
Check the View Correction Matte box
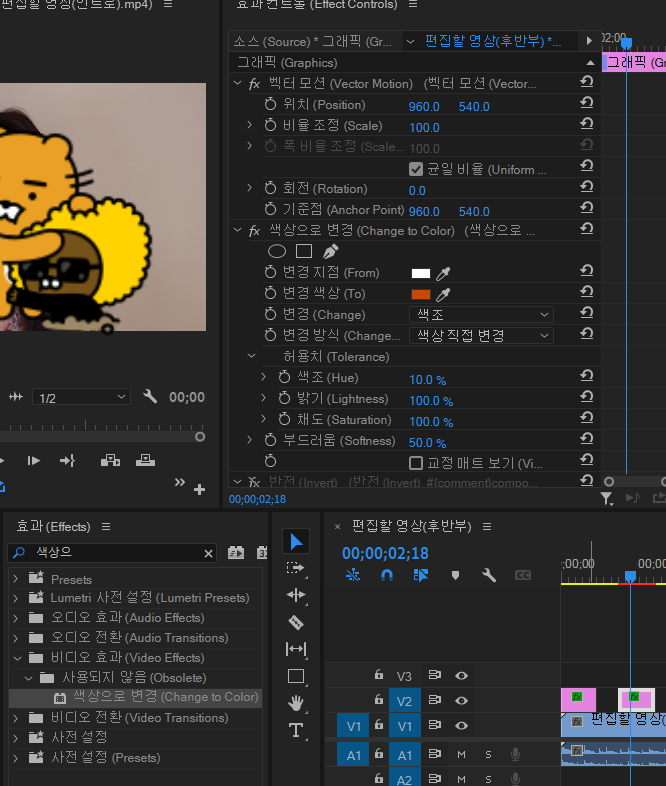[416, 462]
